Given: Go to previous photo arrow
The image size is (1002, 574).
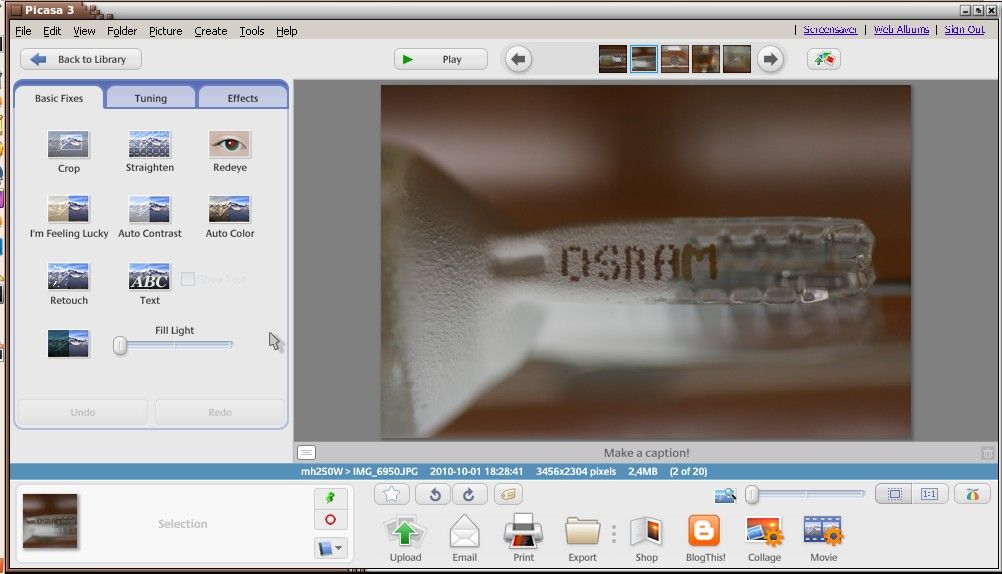Looking at the screenshot, I should (x=518, y=59).
